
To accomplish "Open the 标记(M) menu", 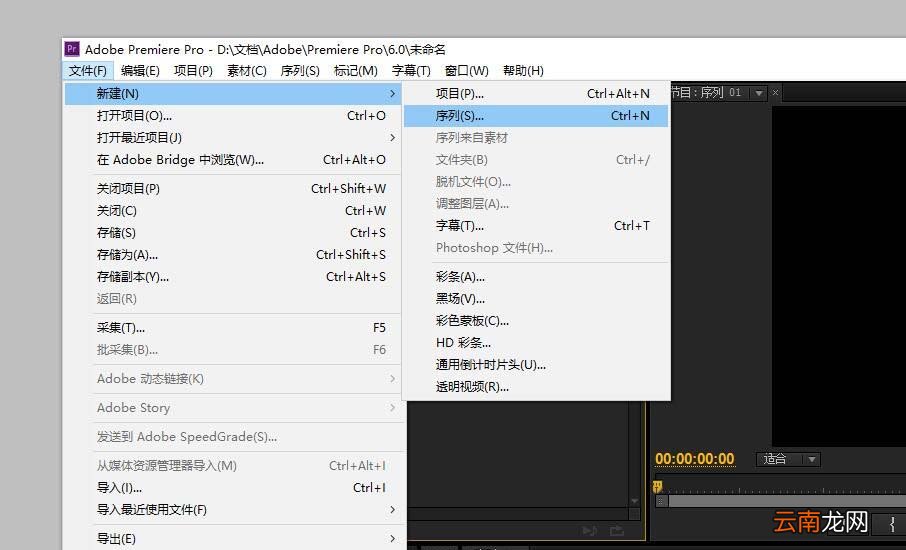I will tap(355, 70).
